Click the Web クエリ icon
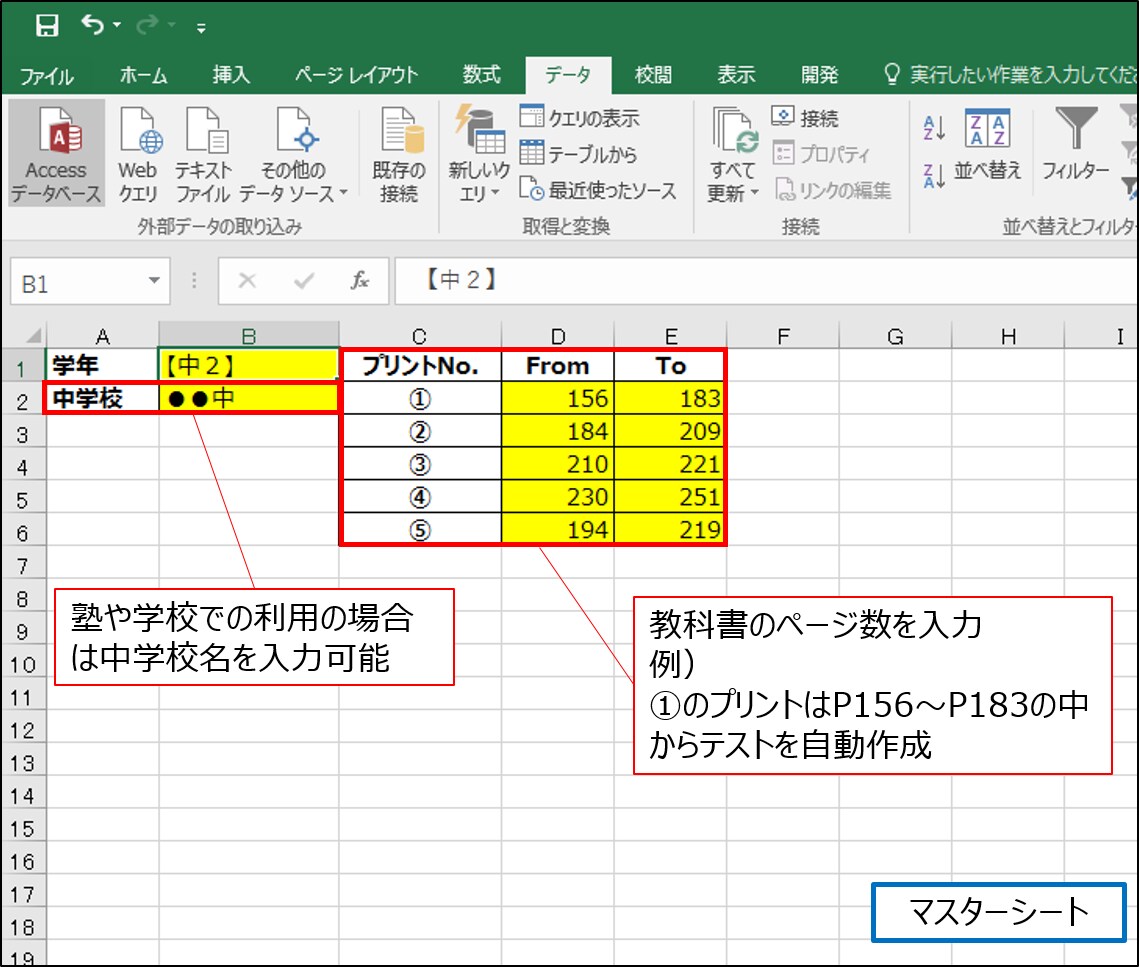The height and width of the screenshot is (967, 1139). tap(138, 153)
